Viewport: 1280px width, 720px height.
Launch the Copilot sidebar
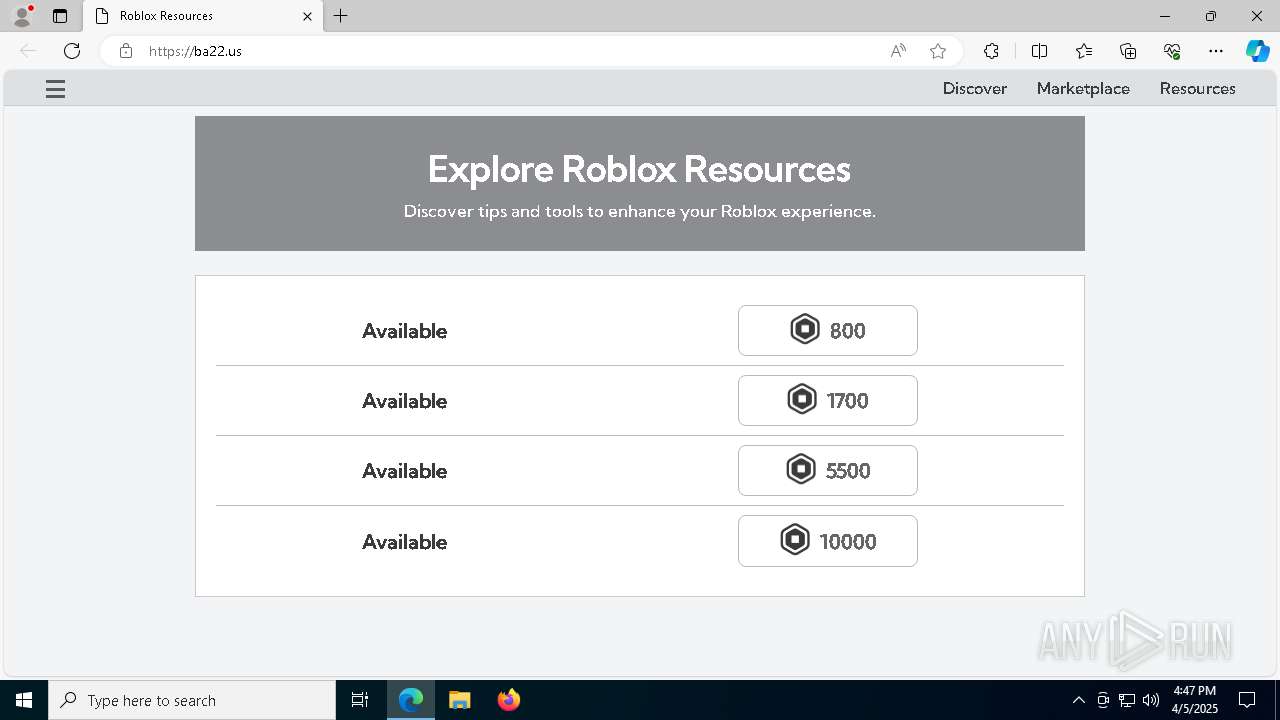click(1257, 51)
